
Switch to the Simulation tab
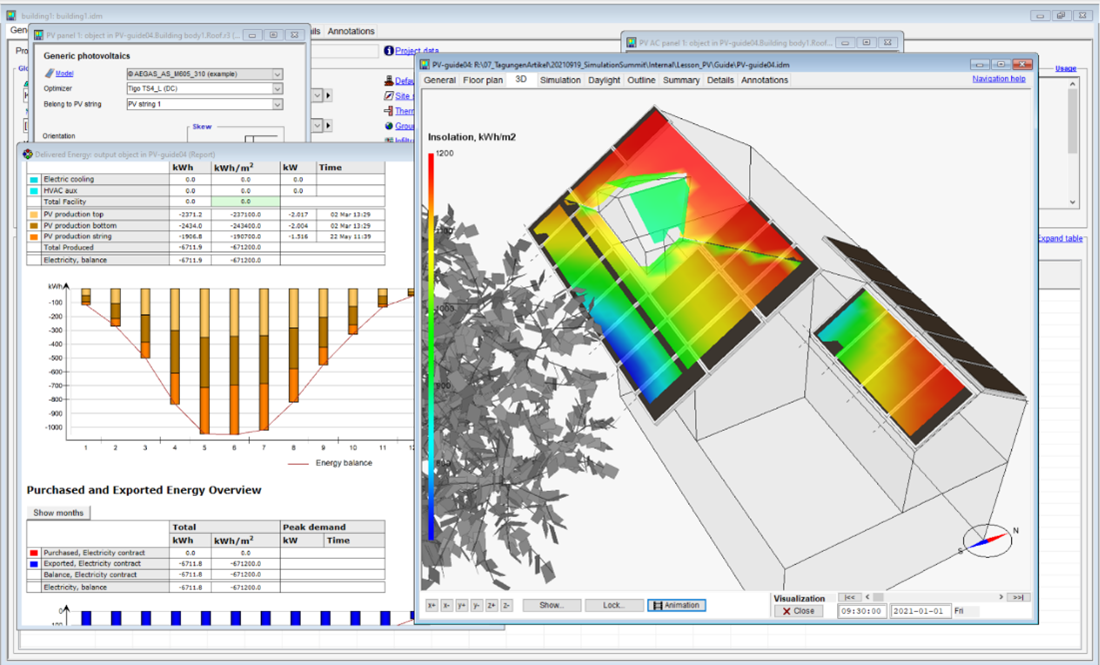point(560,80)
